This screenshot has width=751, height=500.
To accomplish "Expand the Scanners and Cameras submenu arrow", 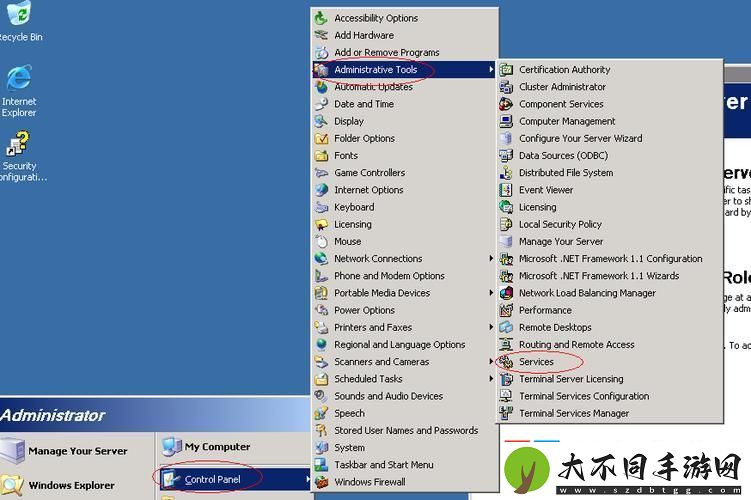I will tap(491, 362).
